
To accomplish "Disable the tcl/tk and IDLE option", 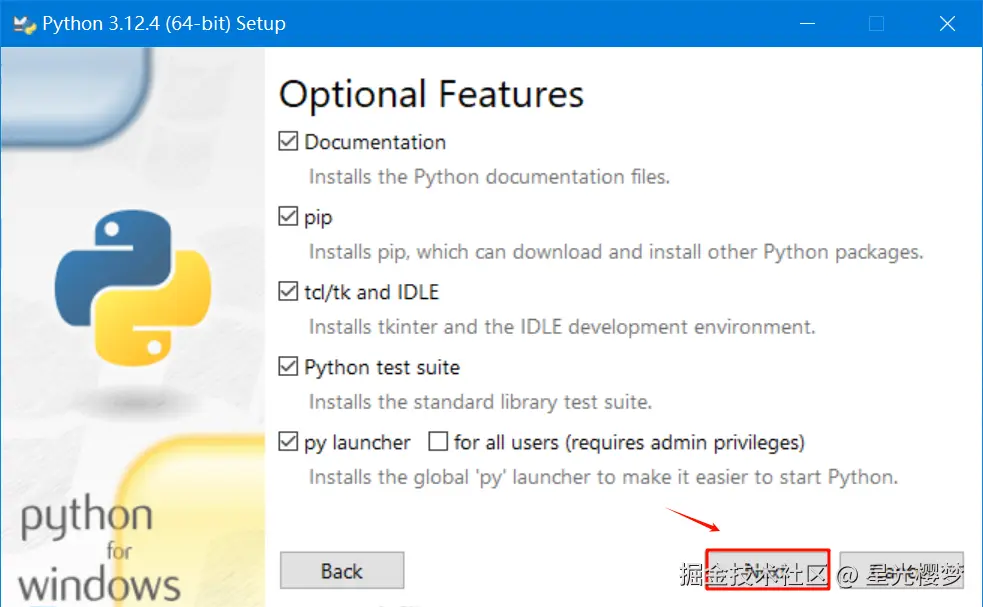I will click(288, 292).
